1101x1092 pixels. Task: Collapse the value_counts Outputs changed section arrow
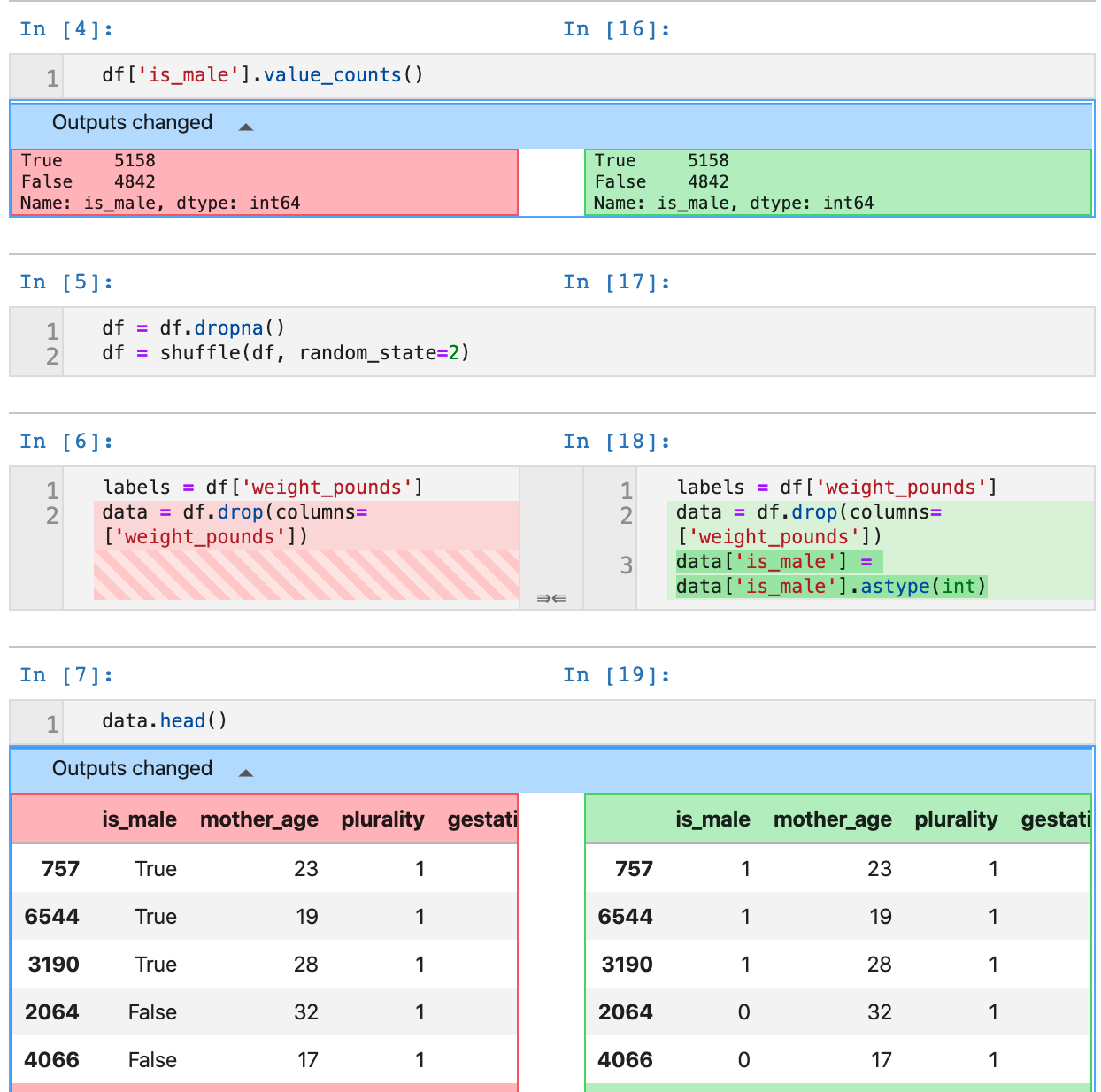246,127
